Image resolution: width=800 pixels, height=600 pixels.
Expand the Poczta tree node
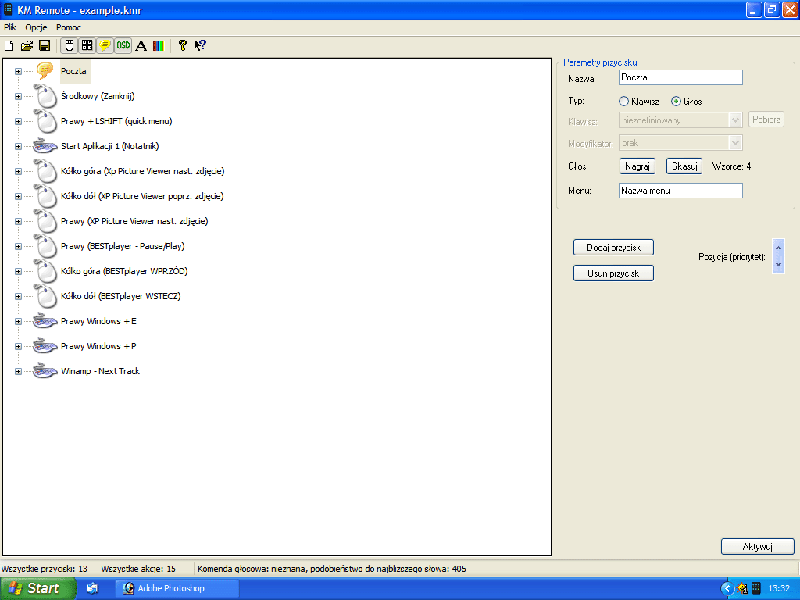[18, 71]
